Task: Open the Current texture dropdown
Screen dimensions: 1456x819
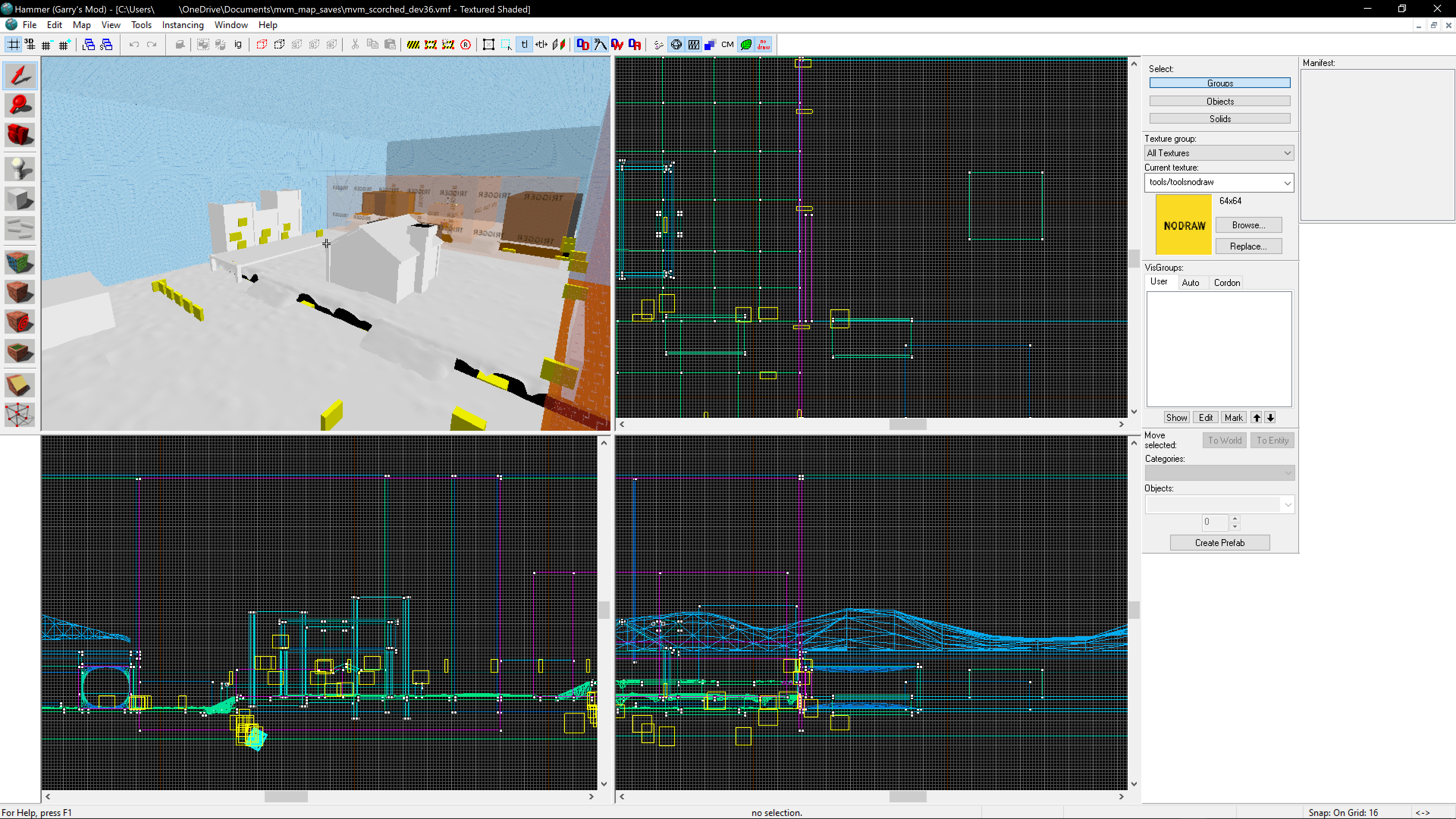Action: pos(1219,182)
